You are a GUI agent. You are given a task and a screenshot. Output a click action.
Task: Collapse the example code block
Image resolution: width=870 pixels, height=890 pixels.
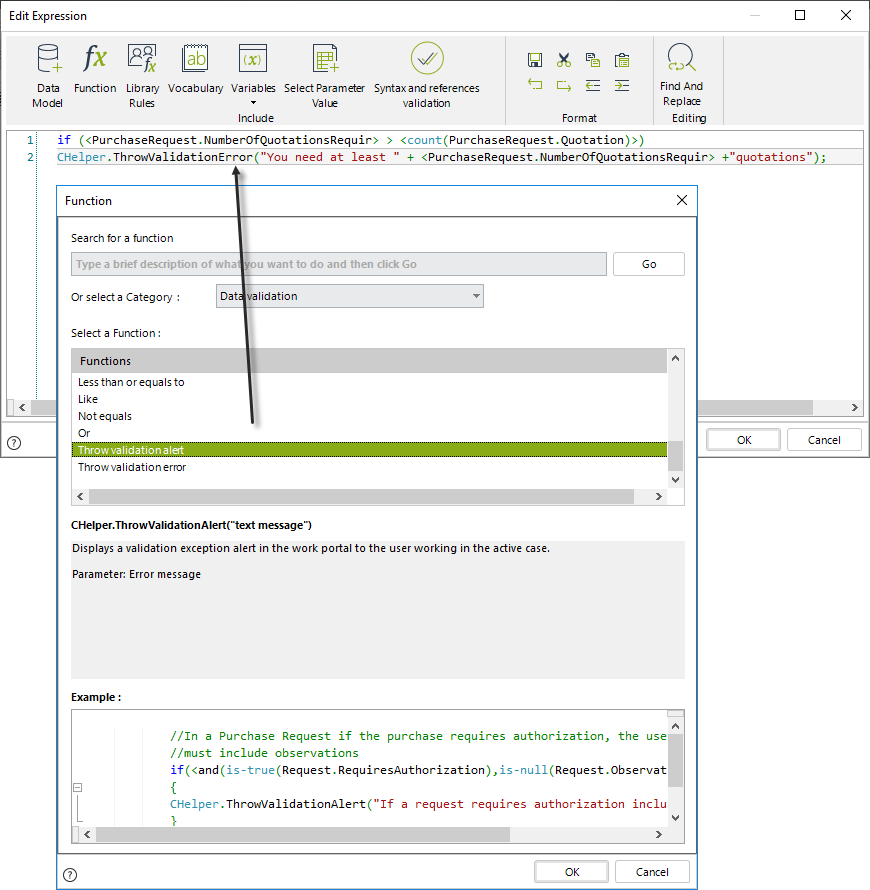(x=78, y=787)
